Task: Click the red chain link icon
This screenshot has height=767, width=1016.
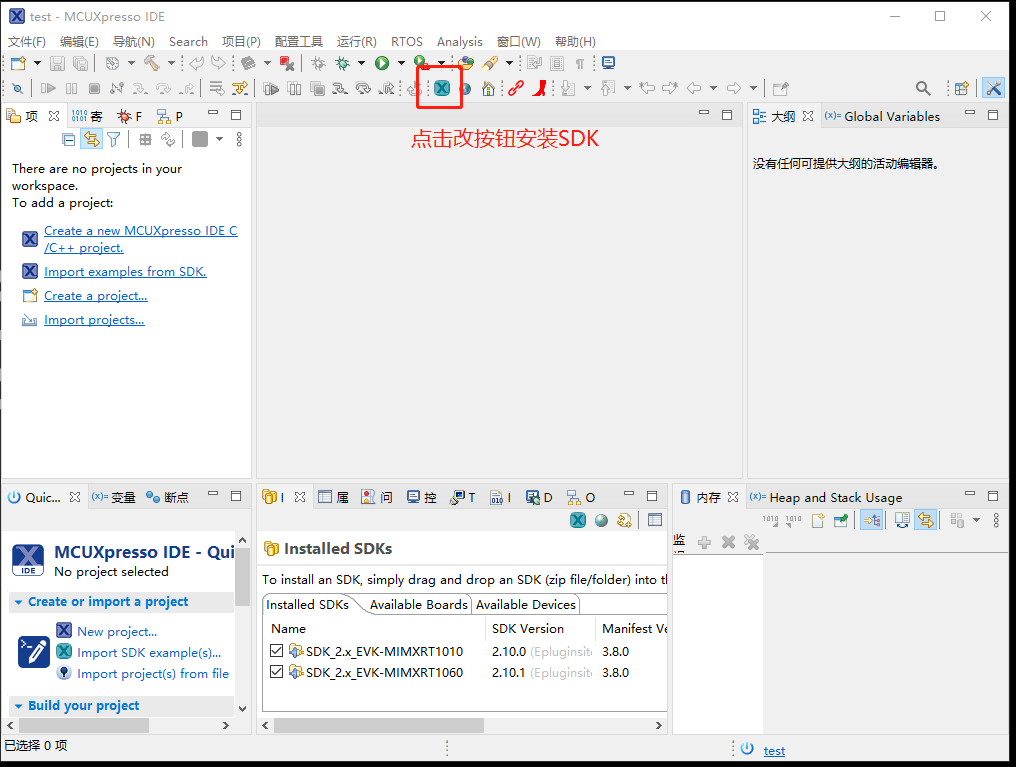Action: (516, 88)
